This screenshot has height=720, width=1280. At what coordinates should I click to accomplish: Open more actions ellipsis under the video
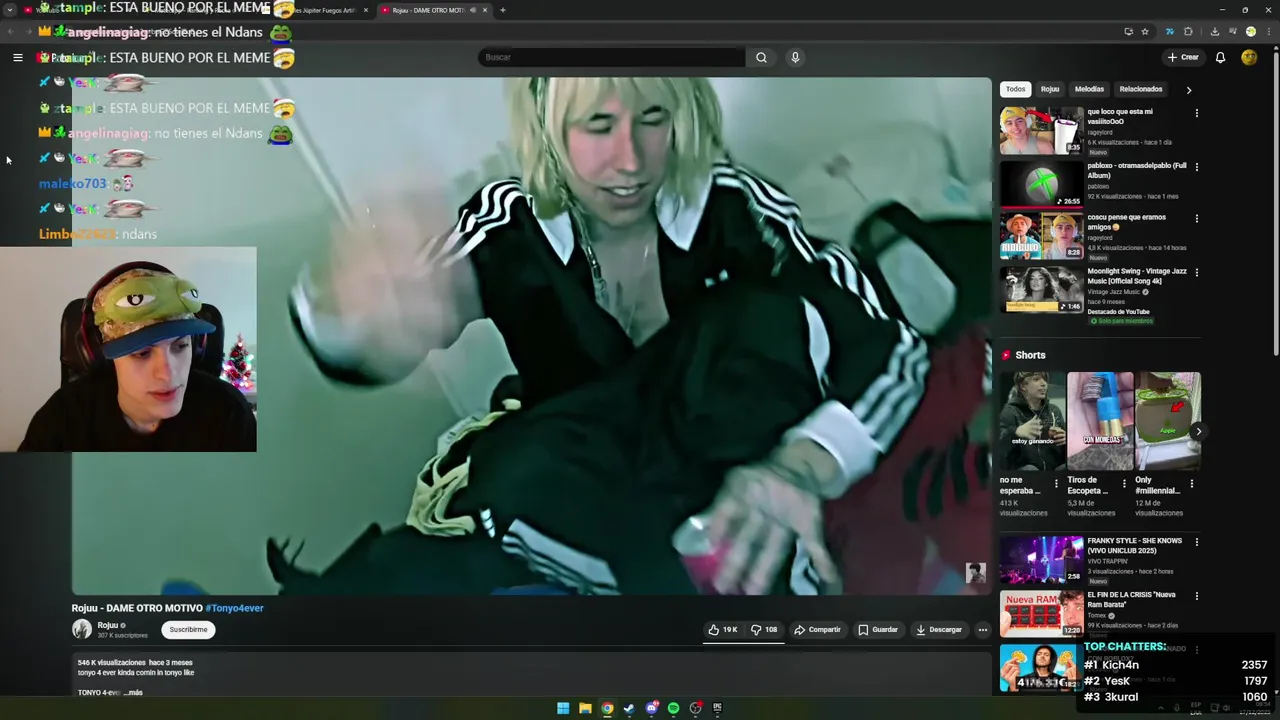click(983, 630)
